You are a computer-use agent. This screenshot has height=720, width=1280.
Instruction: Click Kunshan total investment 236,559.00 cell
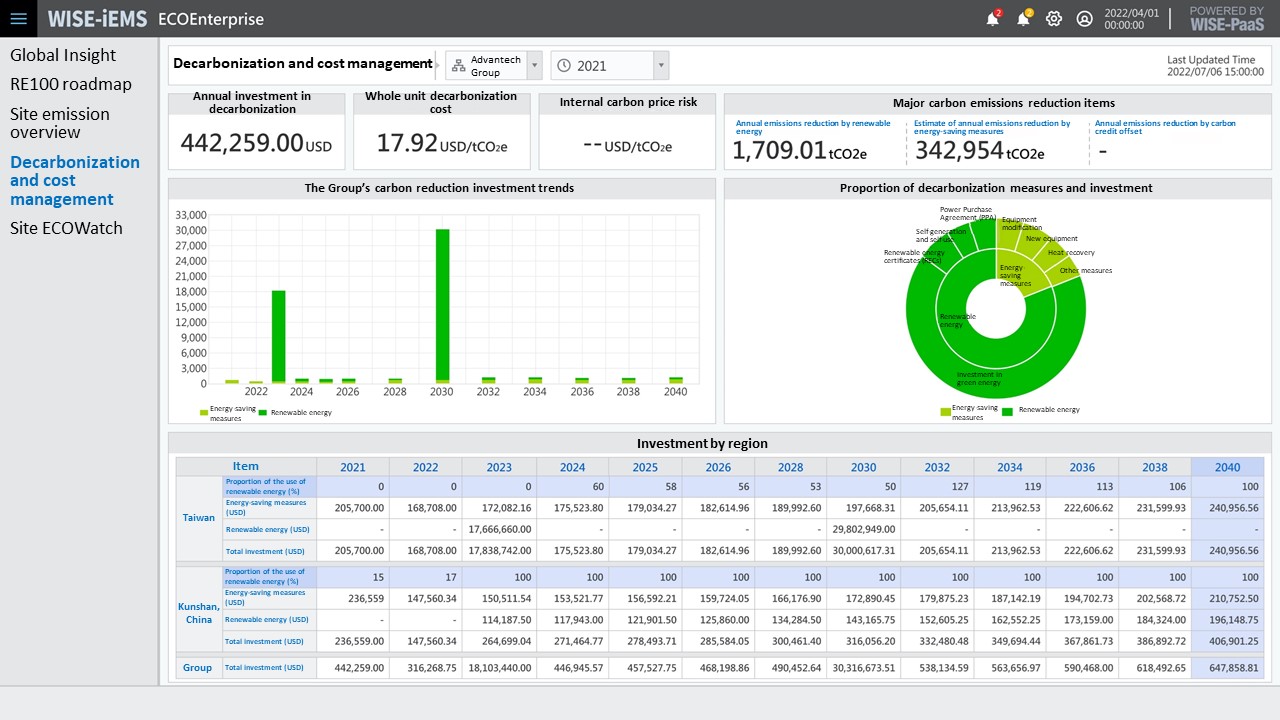pos(353,641)
